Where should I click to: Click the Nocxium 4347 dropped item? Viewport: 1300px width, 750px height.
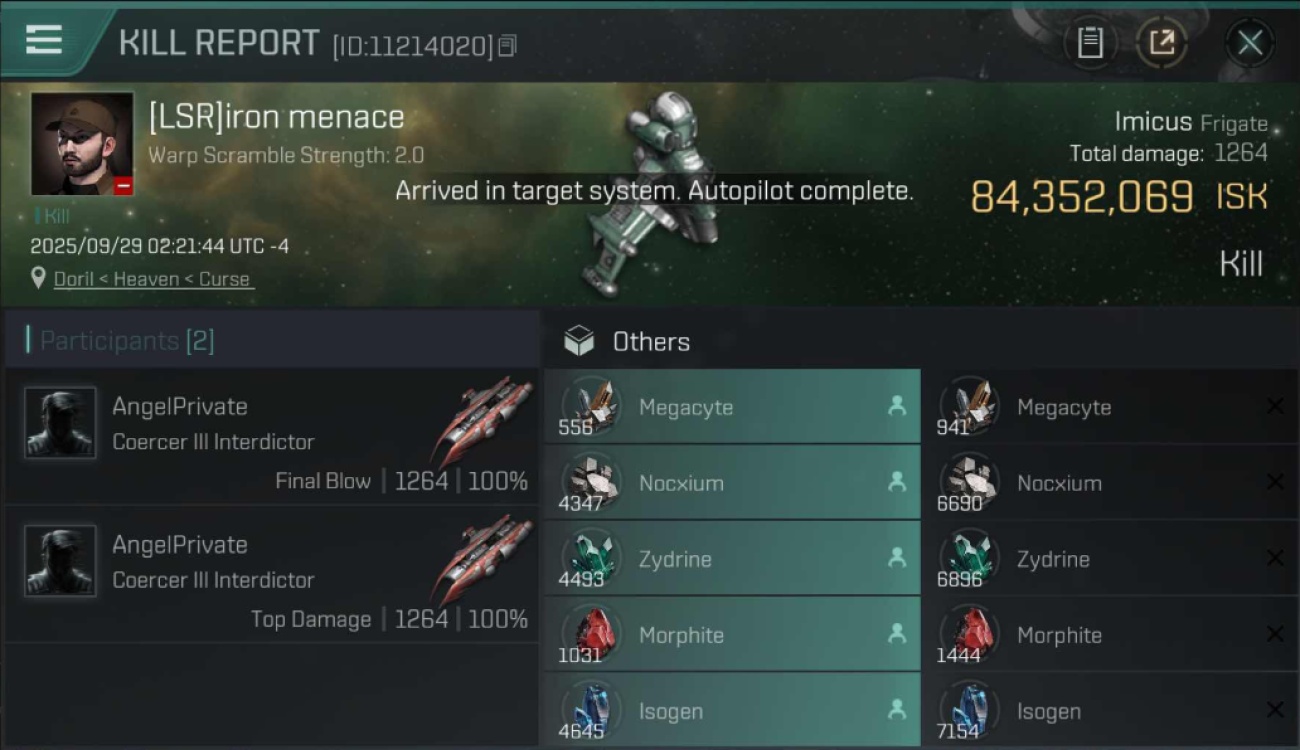(732, 483)
